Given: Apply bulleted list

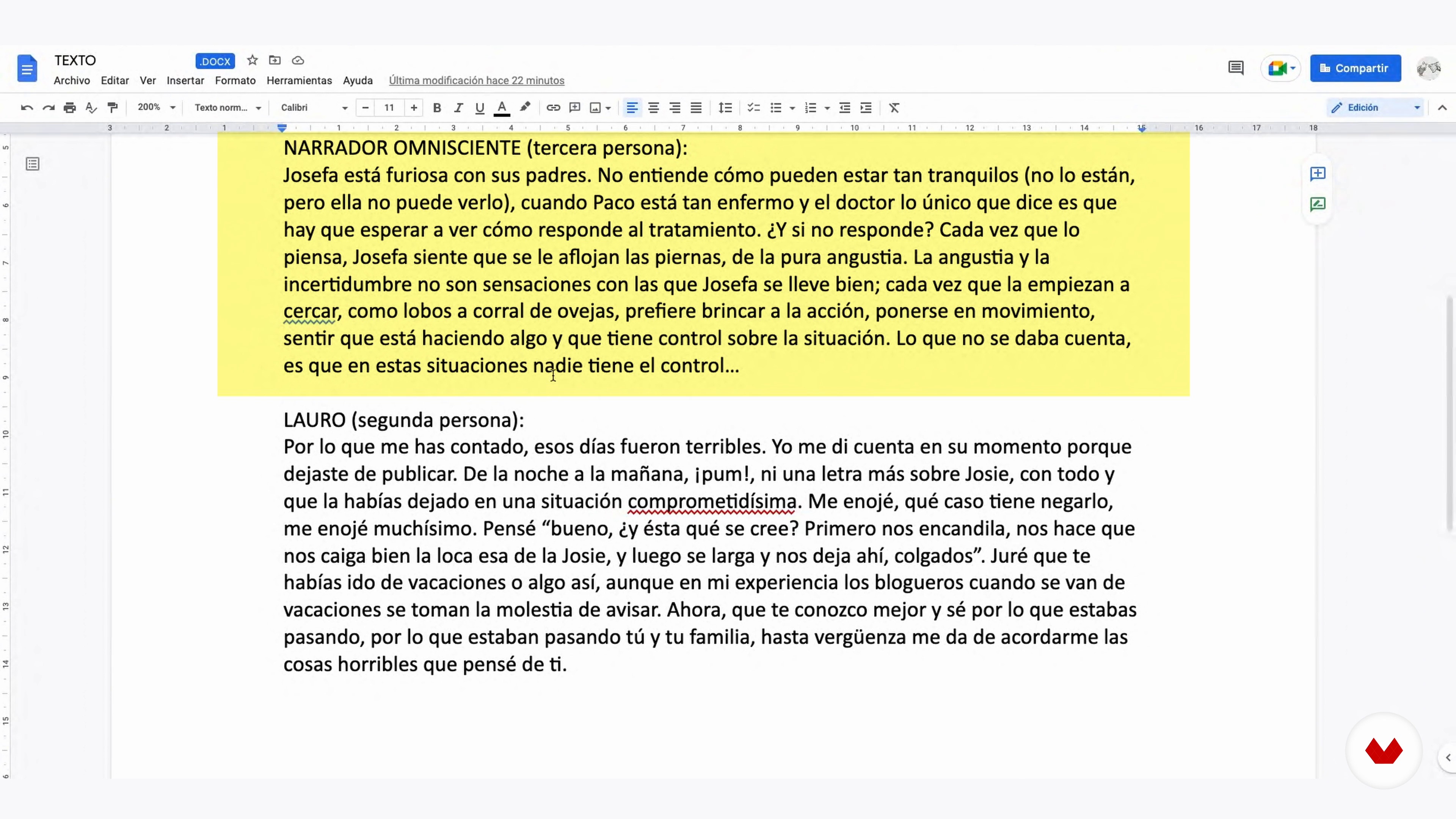Looking at the screenshot, I should point(776,107).
